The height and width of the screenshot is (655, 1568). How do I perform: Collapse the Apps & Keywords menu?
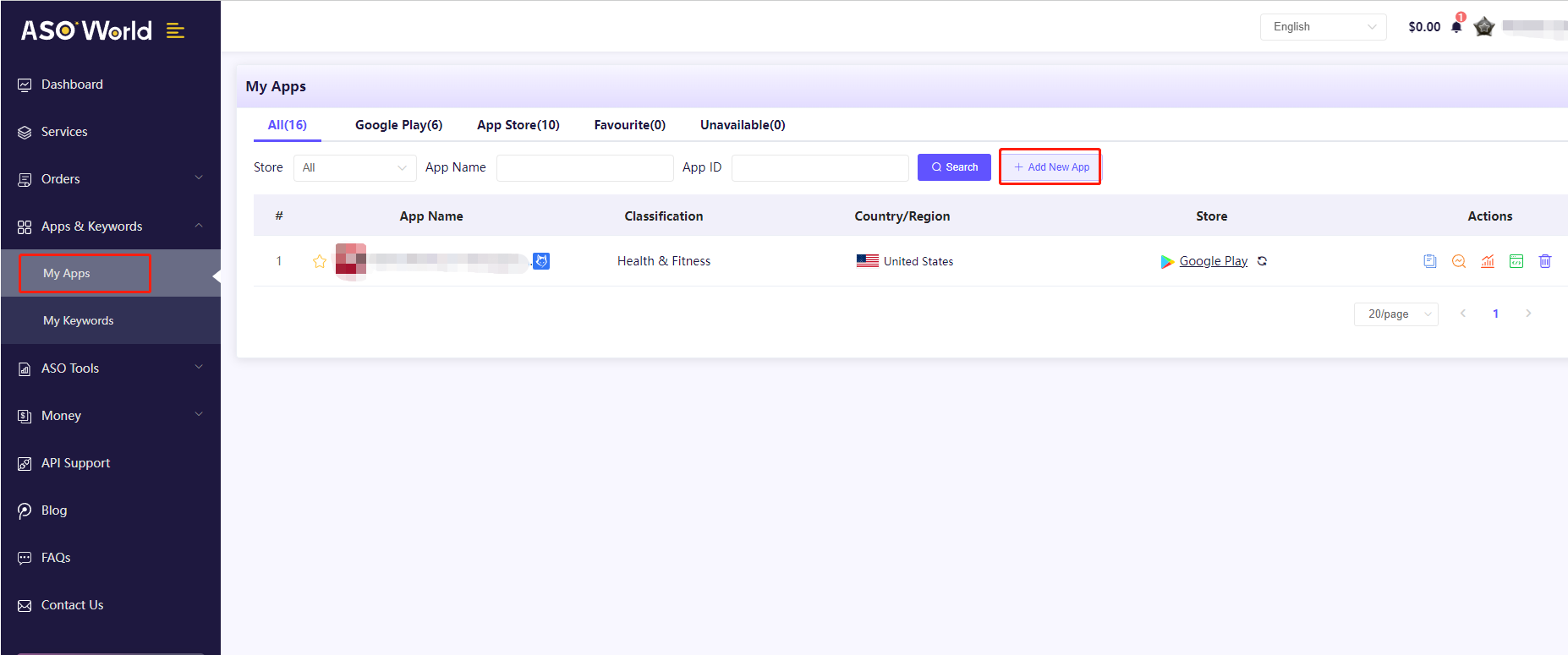pos(110,227)
